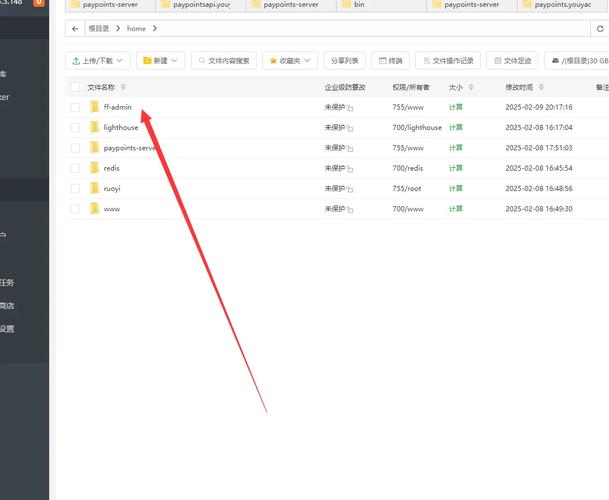Click the 755/root permission of ruoyi

(x=407, y=188)
